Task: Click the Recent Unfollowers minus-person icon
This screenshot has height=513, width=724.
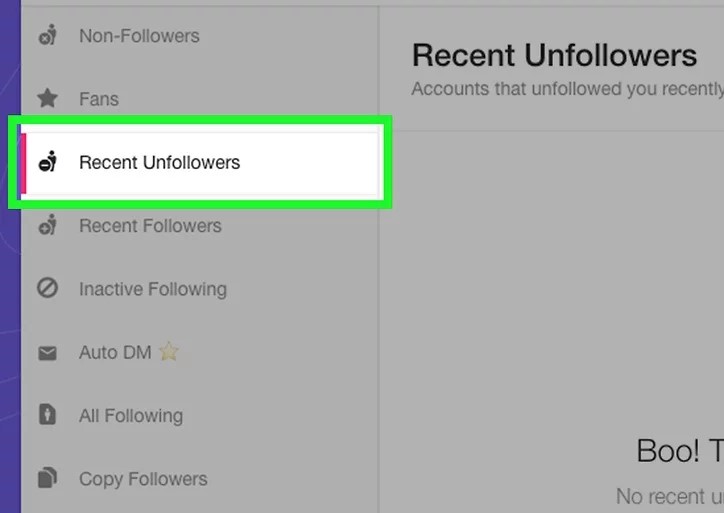Action: click(x=48, y=162)
